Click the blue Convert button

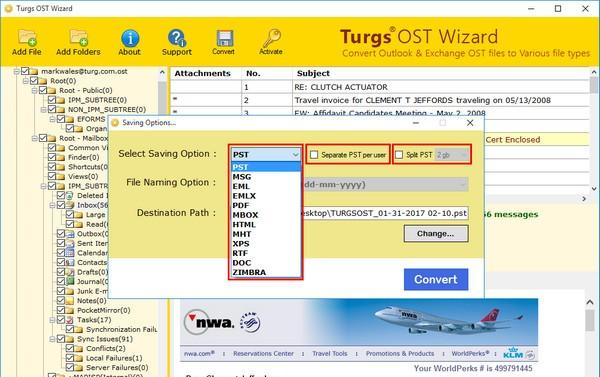tap(436, 279)
